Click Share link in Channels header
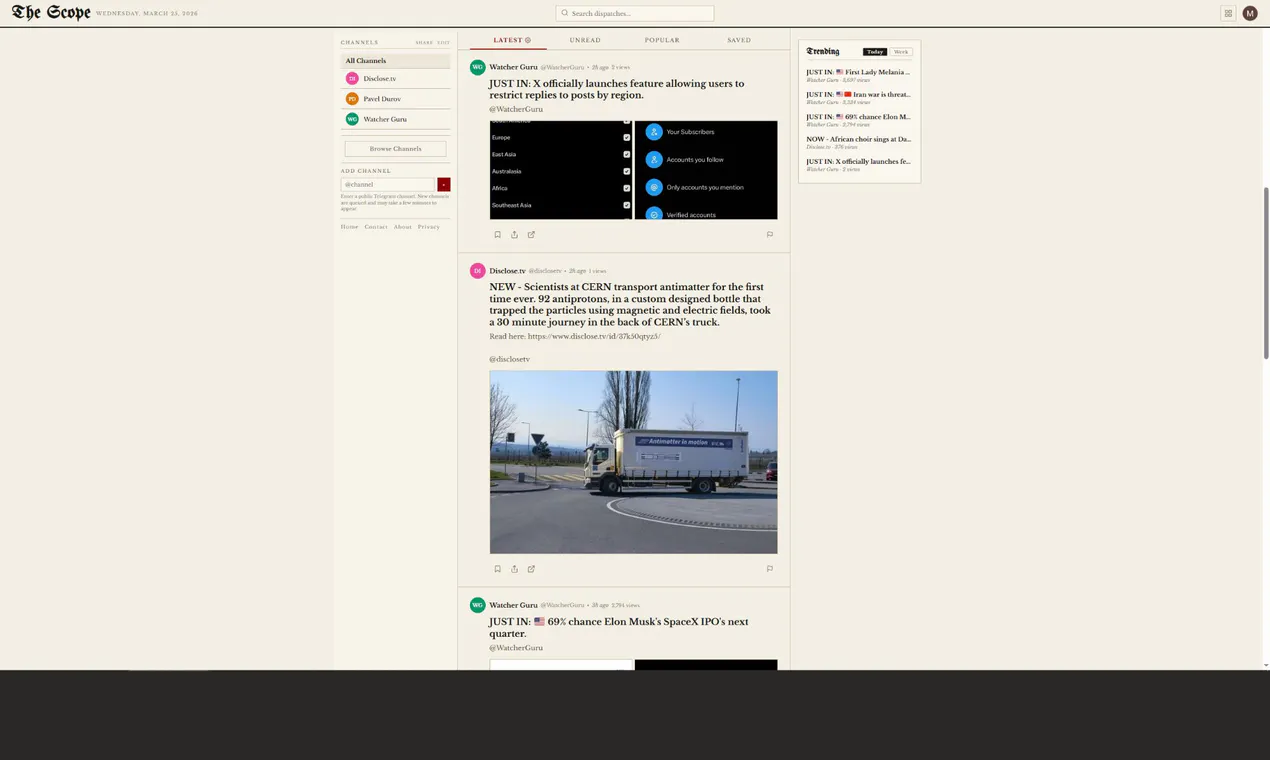The height and width of the screenshot is (760, 1270). coord(424,42)
